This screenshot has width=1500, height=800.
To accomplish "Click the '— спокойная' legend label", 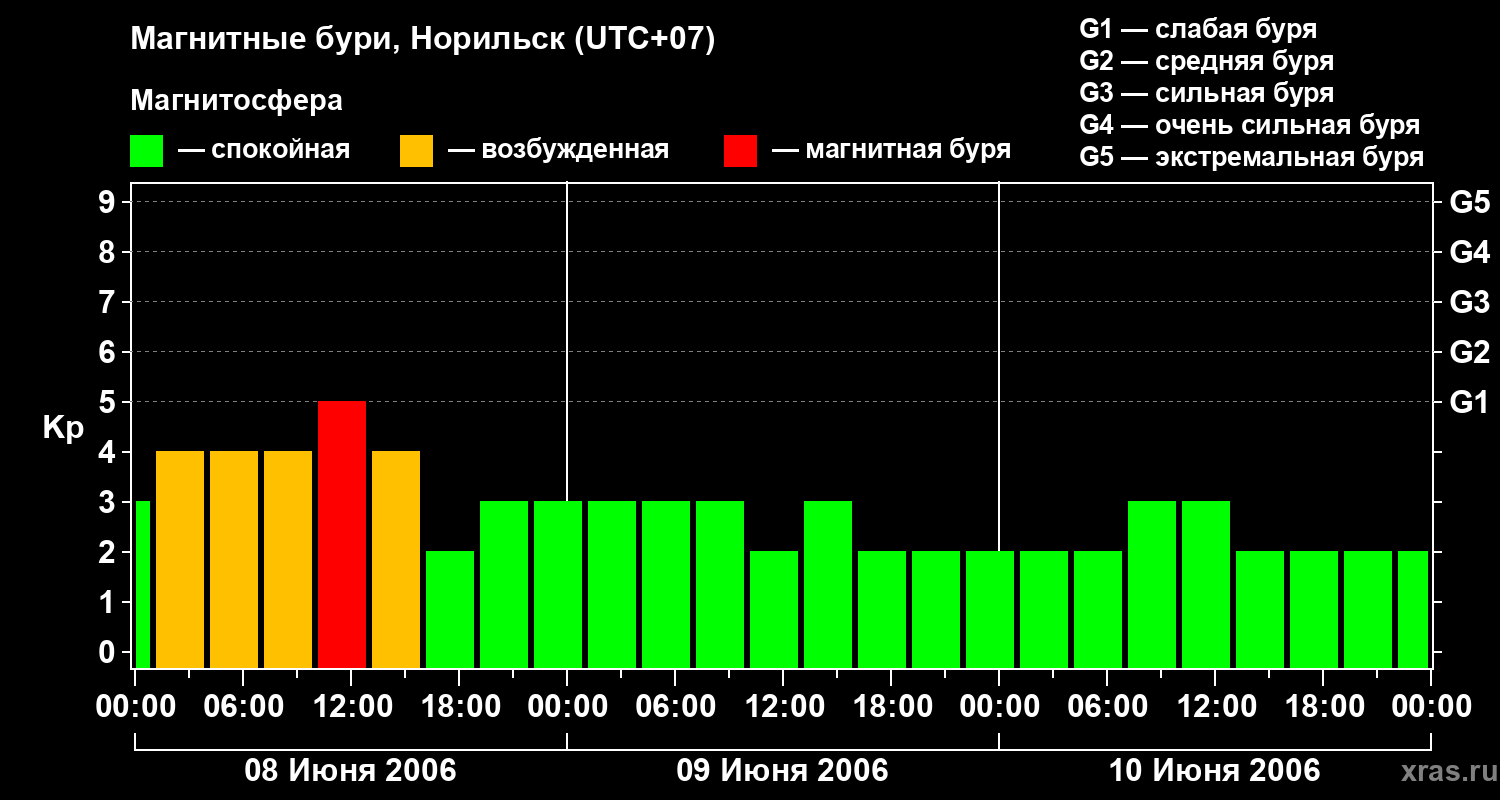I will [x=264, y=150].
